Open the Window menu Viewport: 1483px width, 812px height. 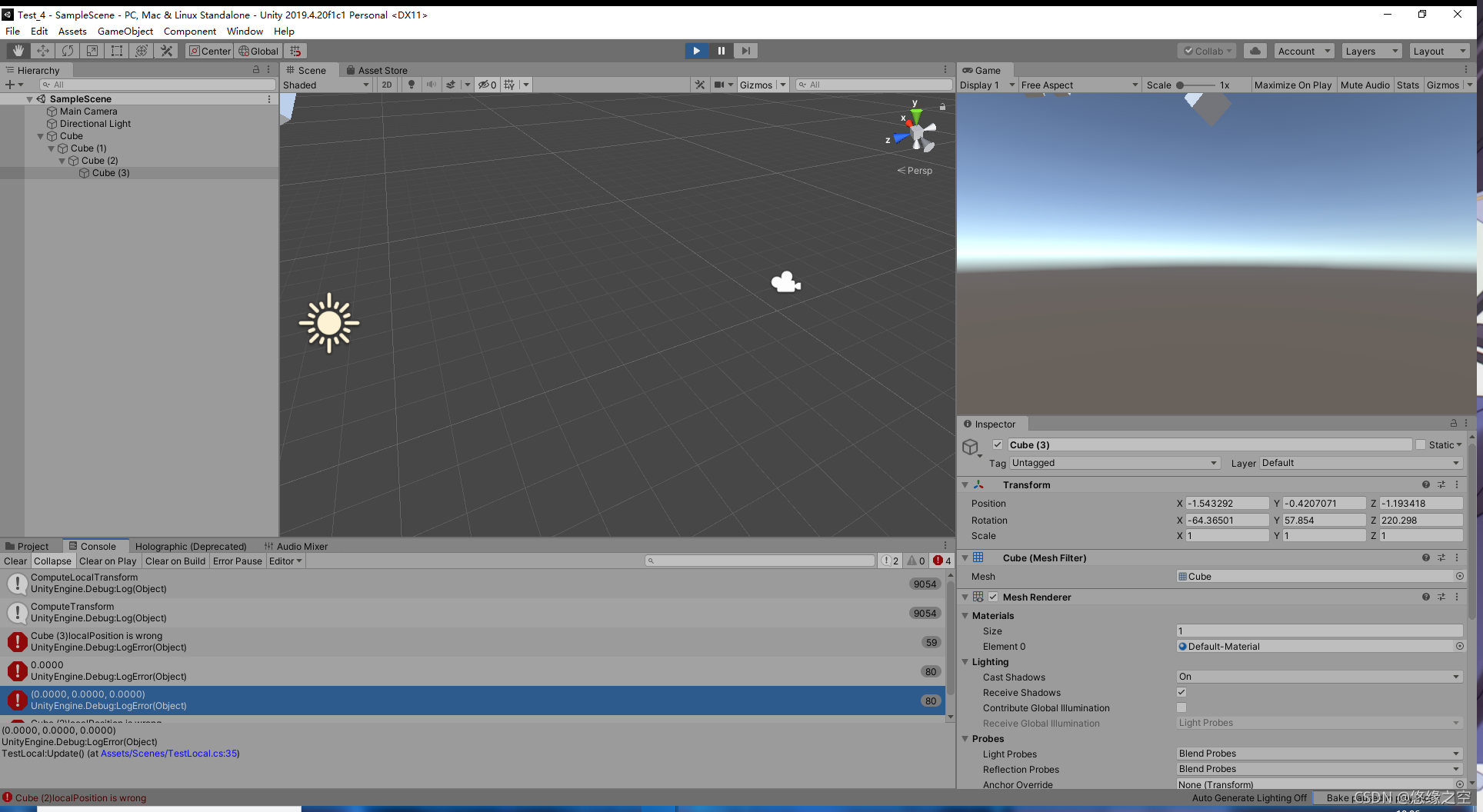click(x=245, y=31)
